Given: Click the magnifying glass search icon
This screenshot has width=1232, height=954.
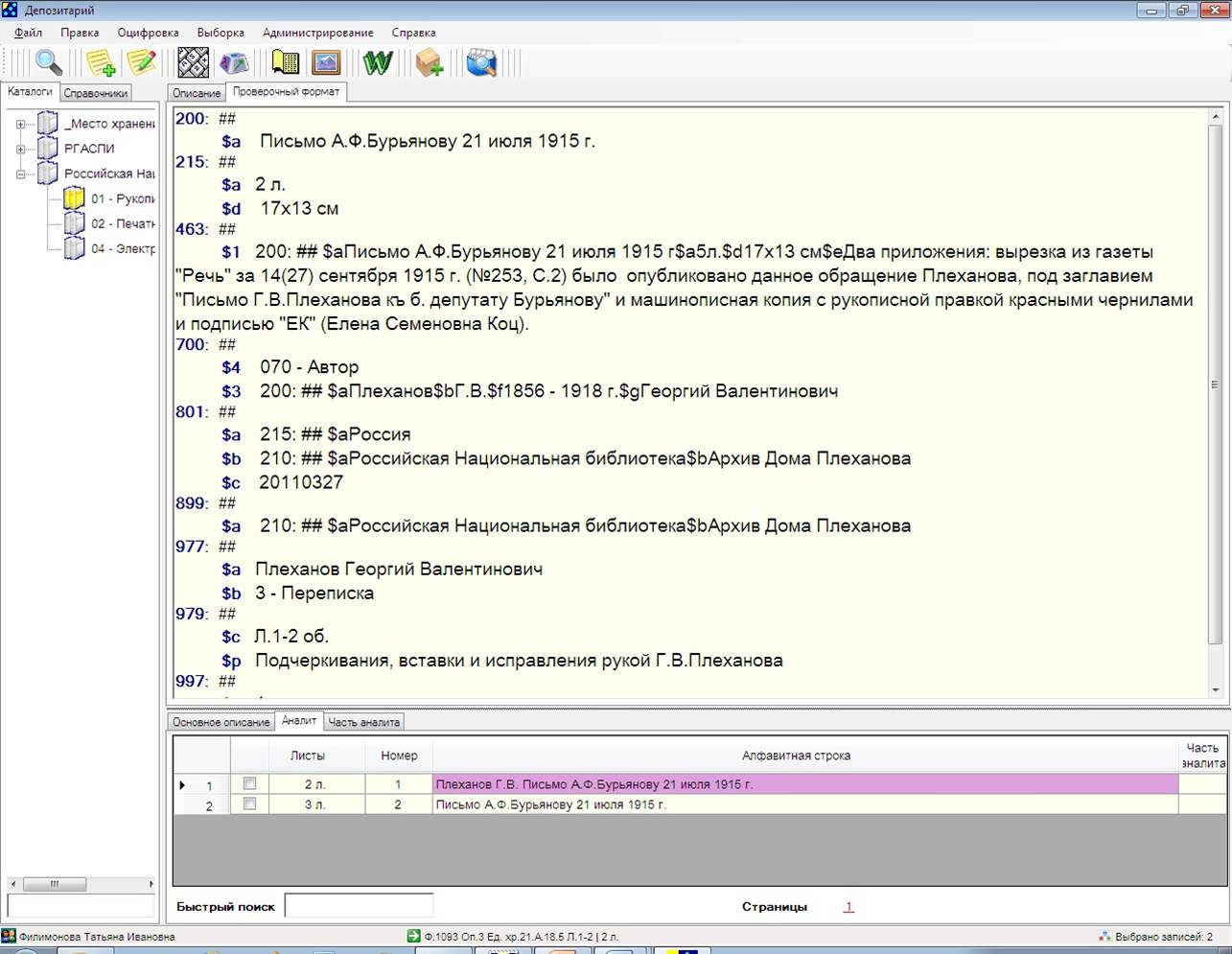Looking at the screenshot, I should coord(48,63).
